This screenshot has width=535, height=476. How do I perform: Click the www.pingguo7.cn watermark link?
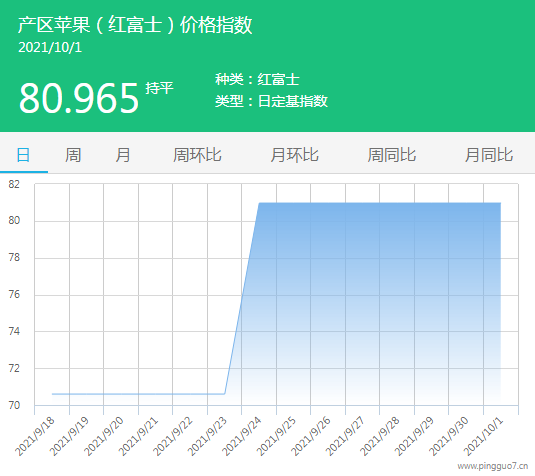493,466
